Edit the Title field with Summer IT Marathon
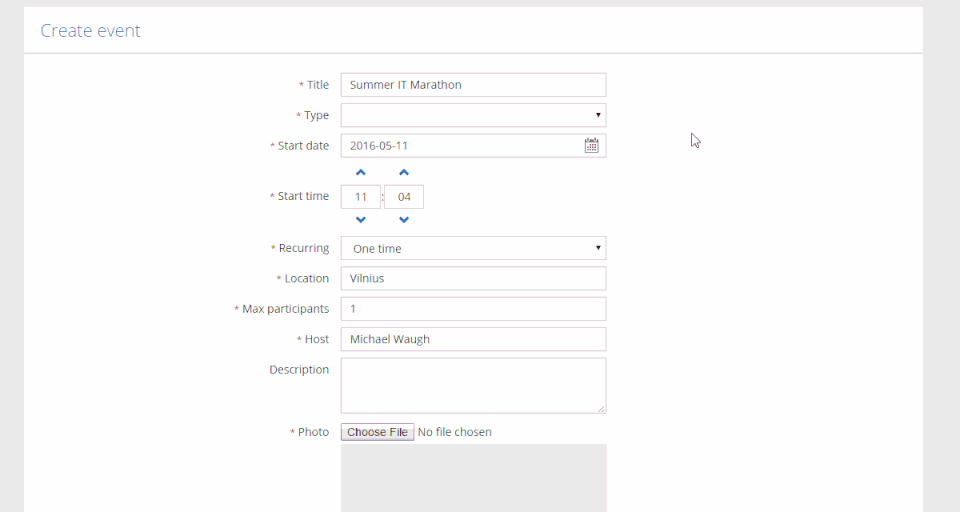960x512 pixels. pos(473,85)
